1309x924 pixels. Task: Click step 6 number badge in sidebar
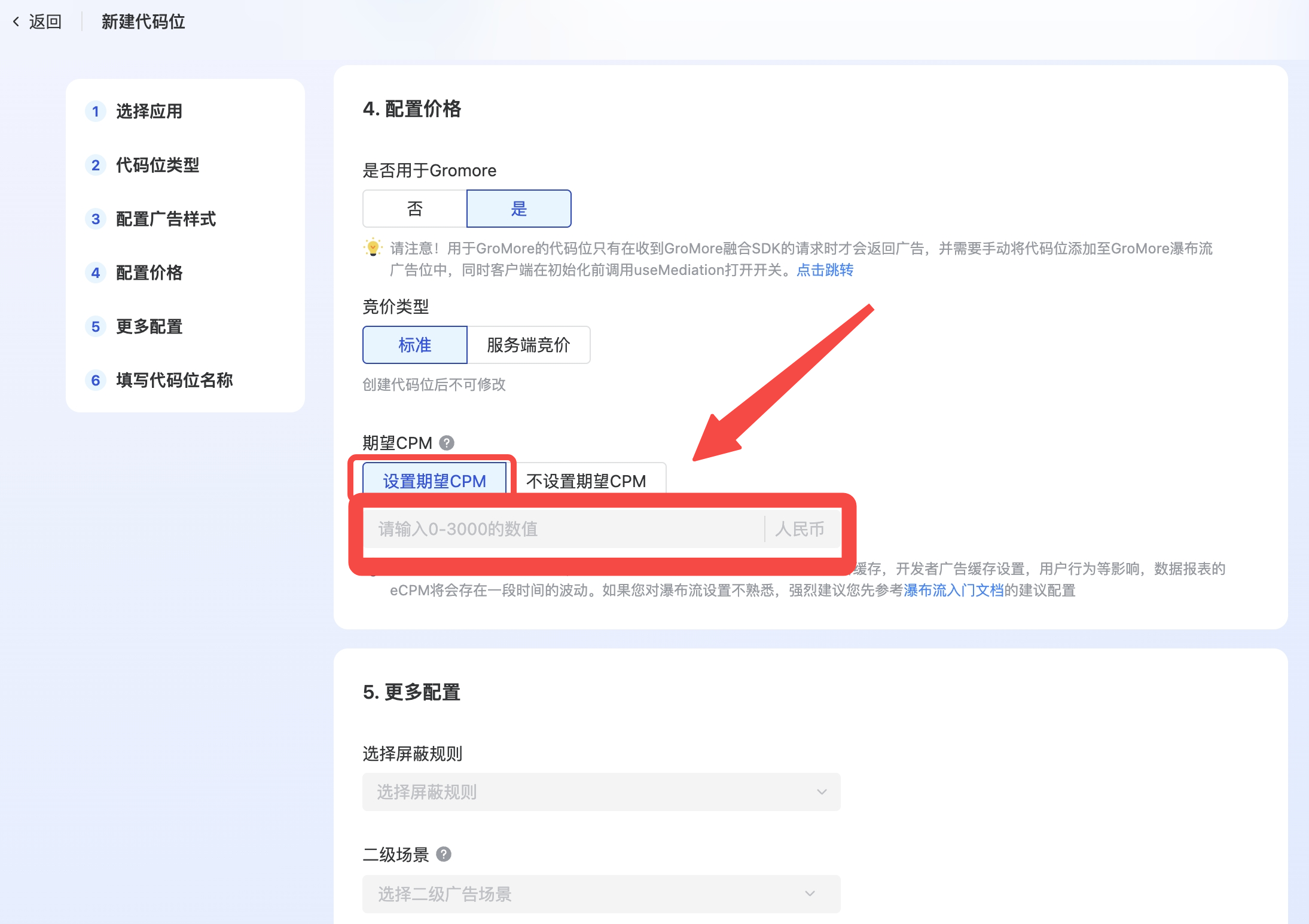[96, 380]
